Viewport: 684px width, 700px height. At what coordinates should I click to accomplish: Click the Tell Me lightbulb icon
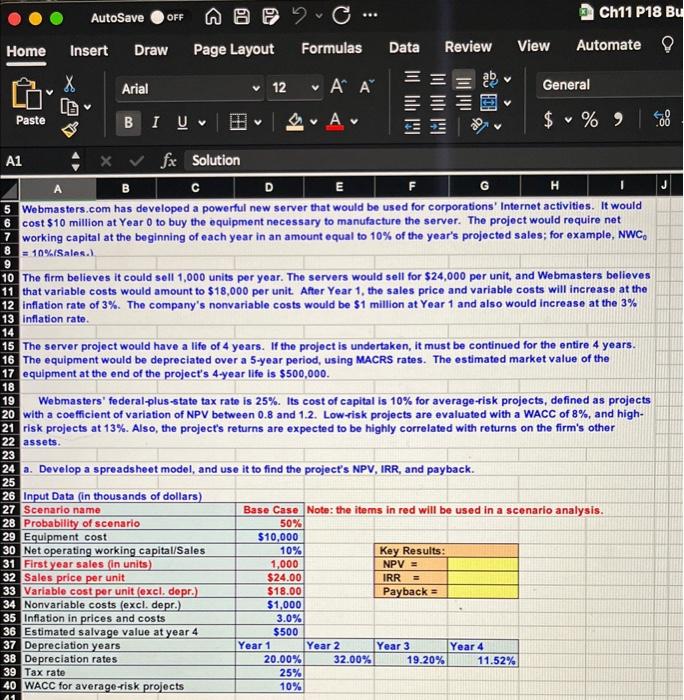(667, 44)
